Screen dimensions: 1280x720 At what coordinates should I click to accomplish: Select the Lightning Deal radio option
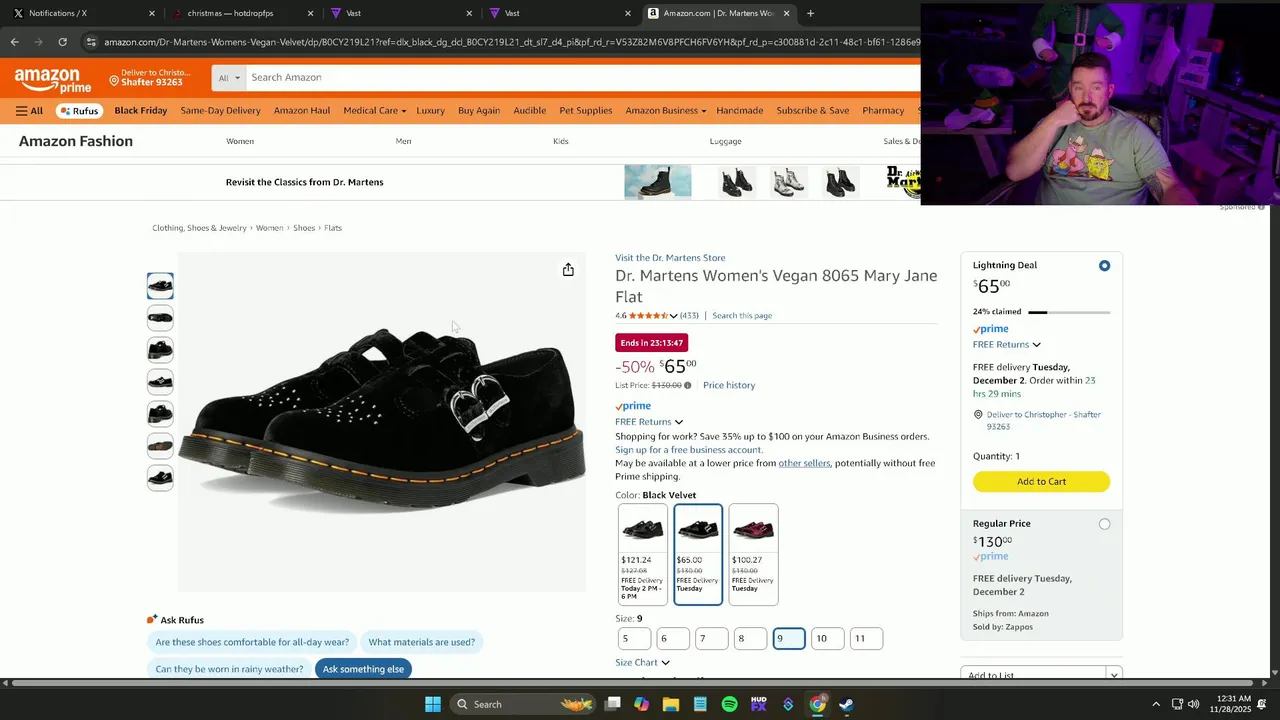click(1104, 266)
